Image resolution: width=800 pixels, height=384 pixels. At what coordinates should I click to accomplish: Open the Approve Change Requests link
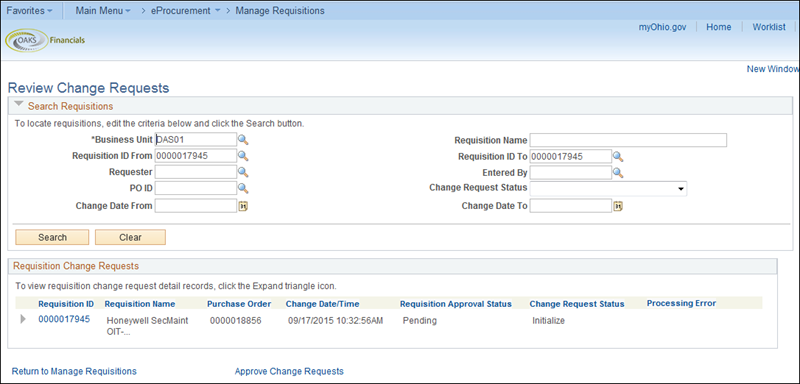click(289, 371)
